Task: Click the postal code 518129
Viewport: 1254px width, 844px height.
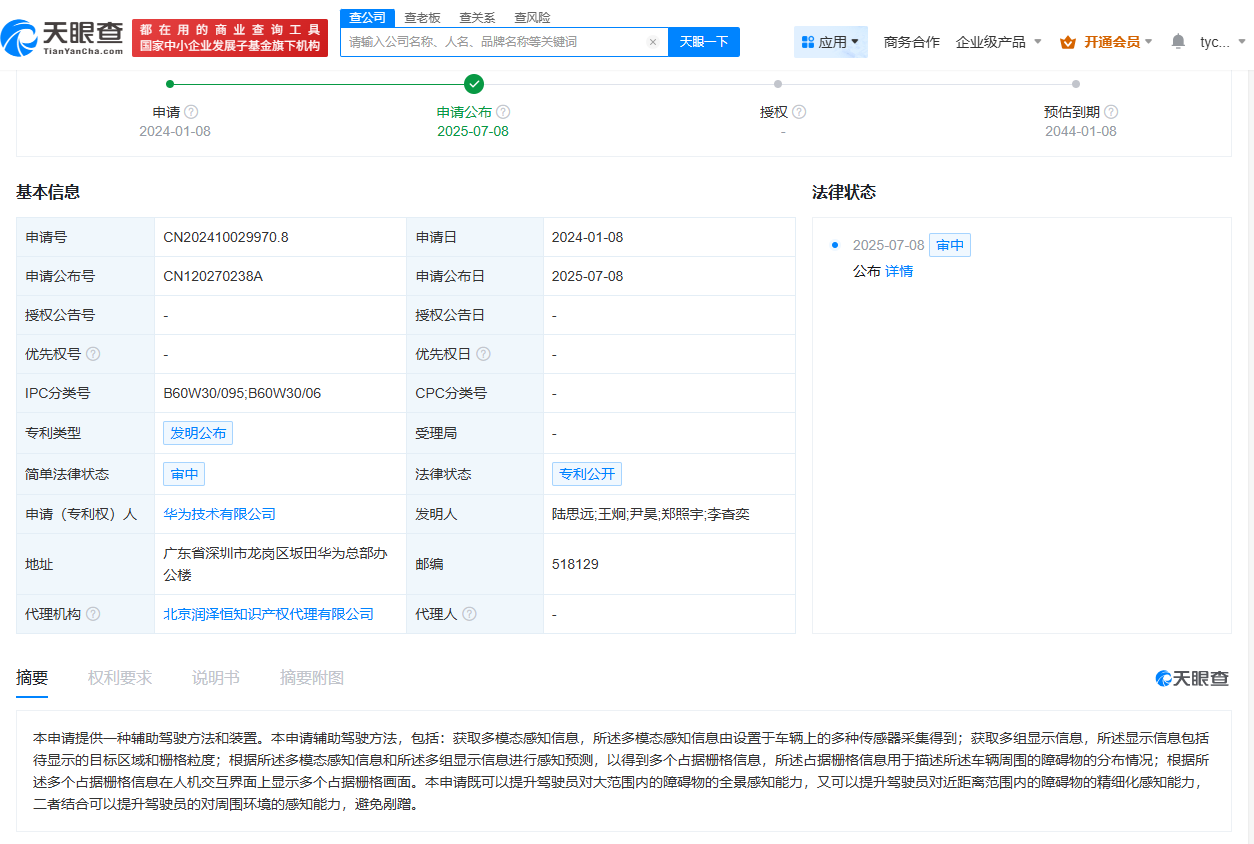Action: [575, 564]
